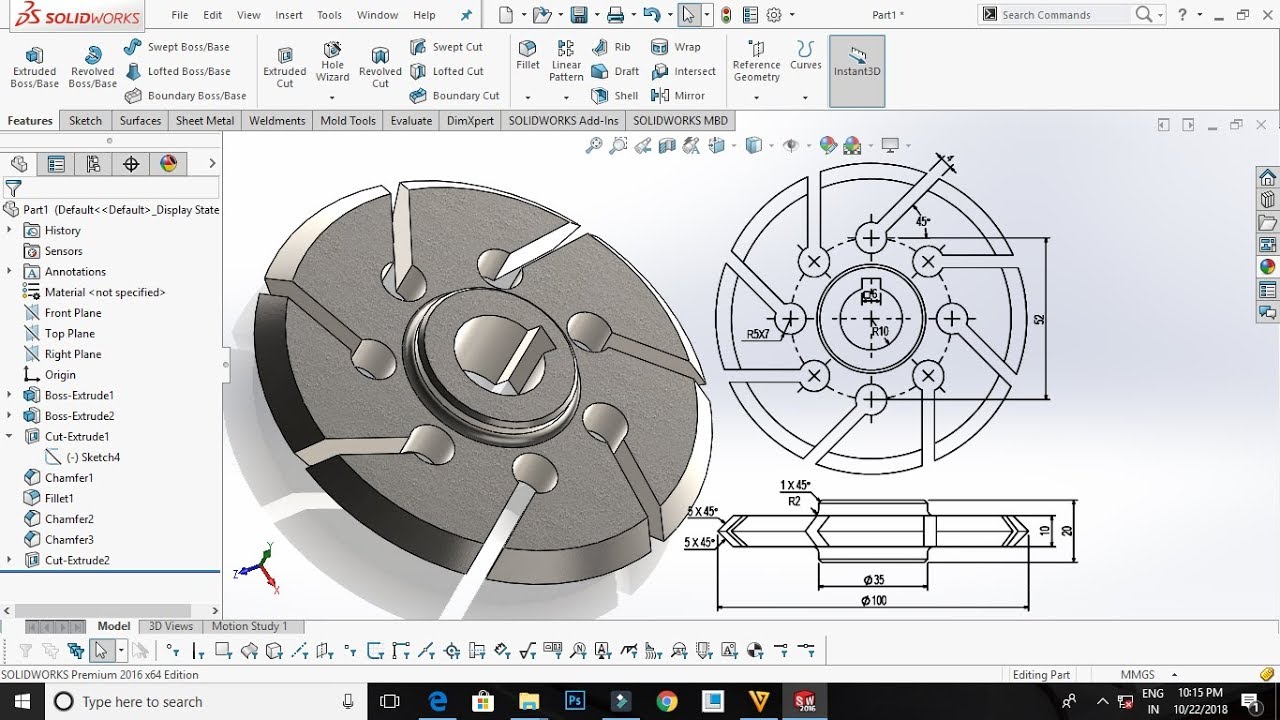Image resolution: width=1280 pixels, height=720 pixels.
Task: Switch to the Motion Study 1 tab
Action: [249, 626]
